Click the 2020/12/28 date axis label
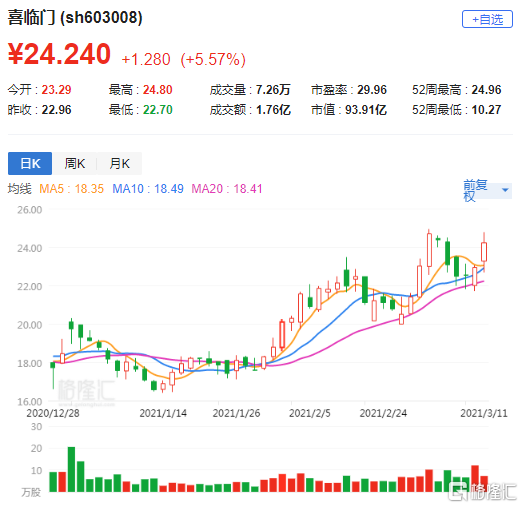Screen dimensions: 523x508 (53, 413)
